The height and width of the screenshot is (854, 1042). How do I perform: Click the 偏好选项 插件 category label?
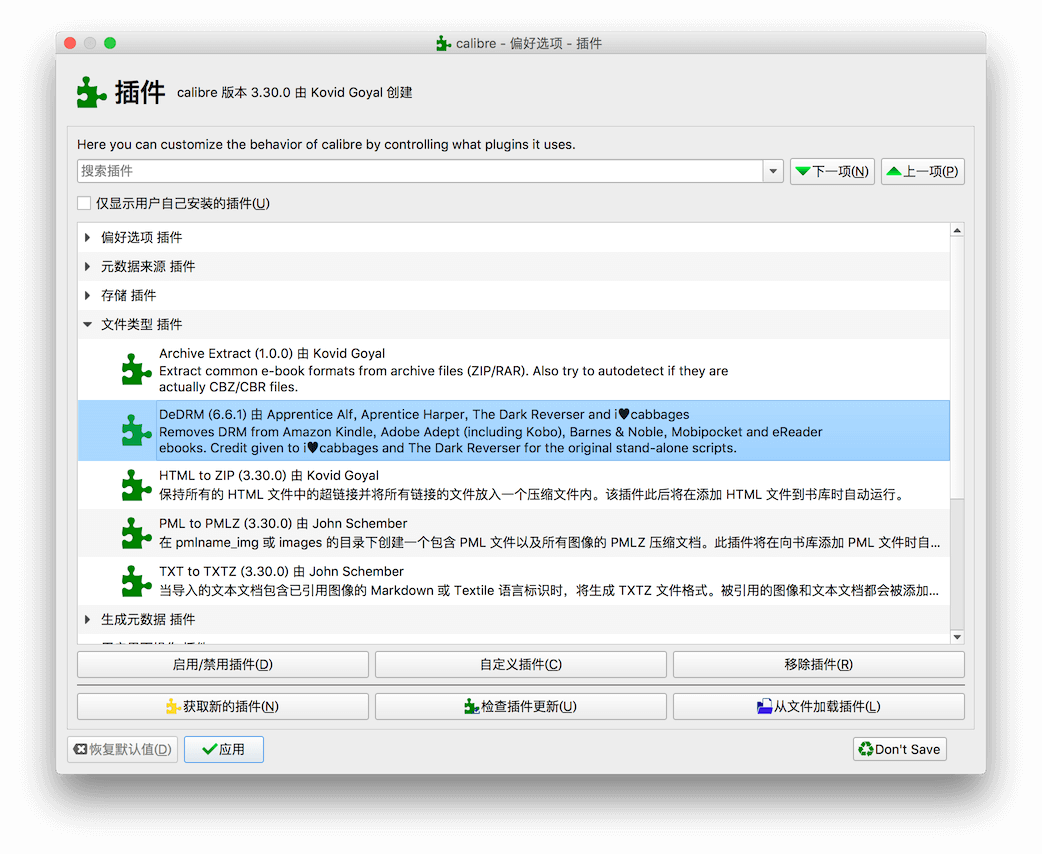(x=142, y=237)
